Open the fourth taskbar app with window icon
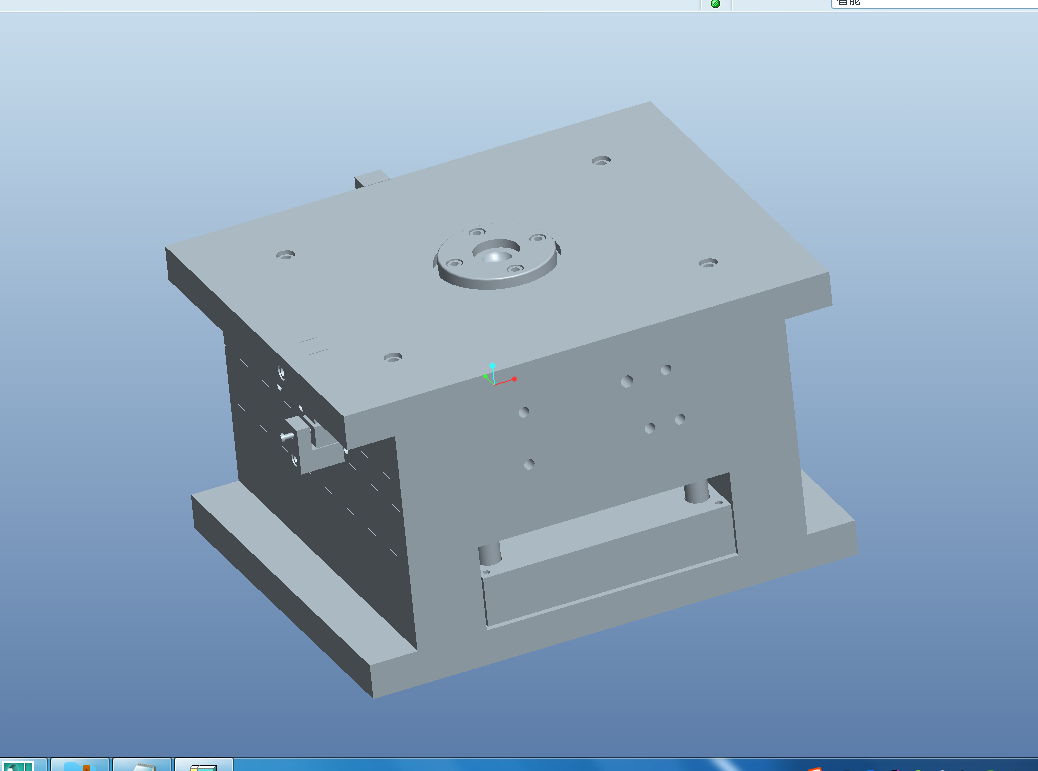This screenshot has width=1038, height=771. point(204,765)
